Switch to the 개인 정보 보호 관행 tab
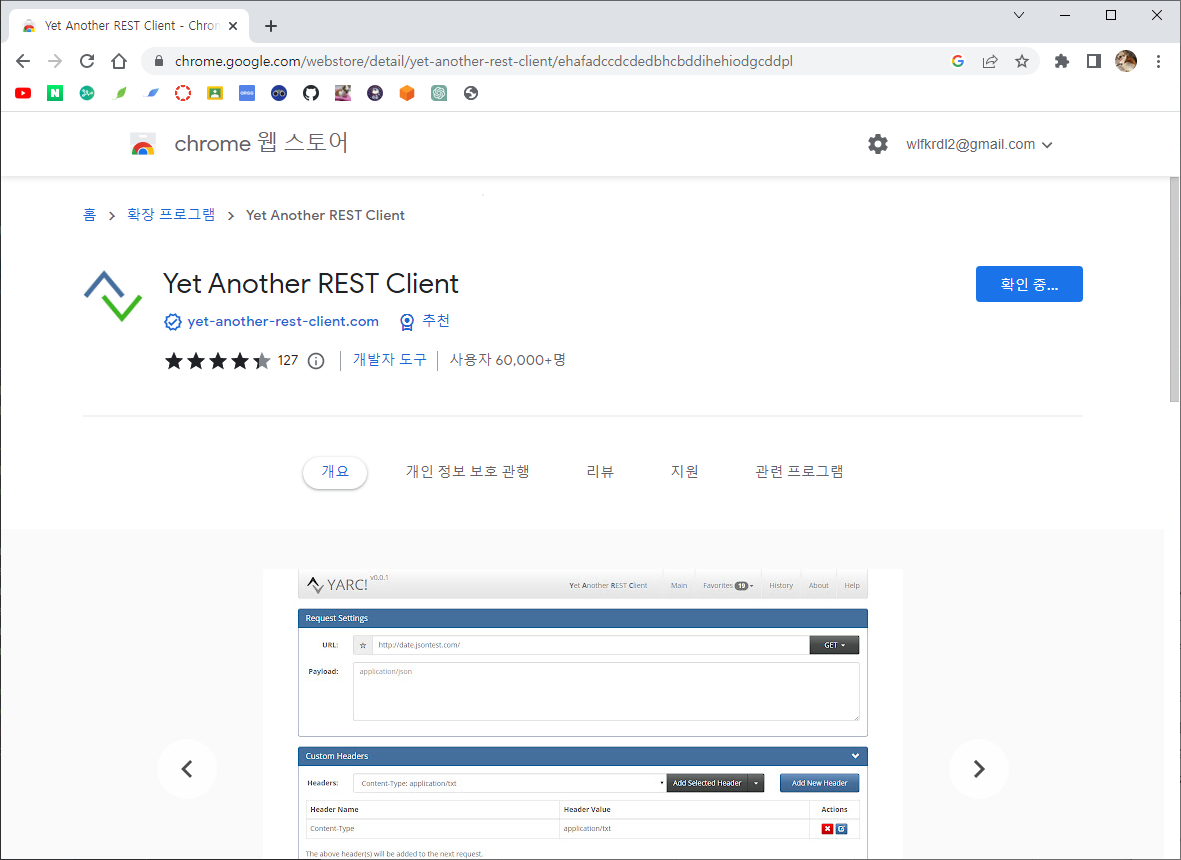 (468, 472)
